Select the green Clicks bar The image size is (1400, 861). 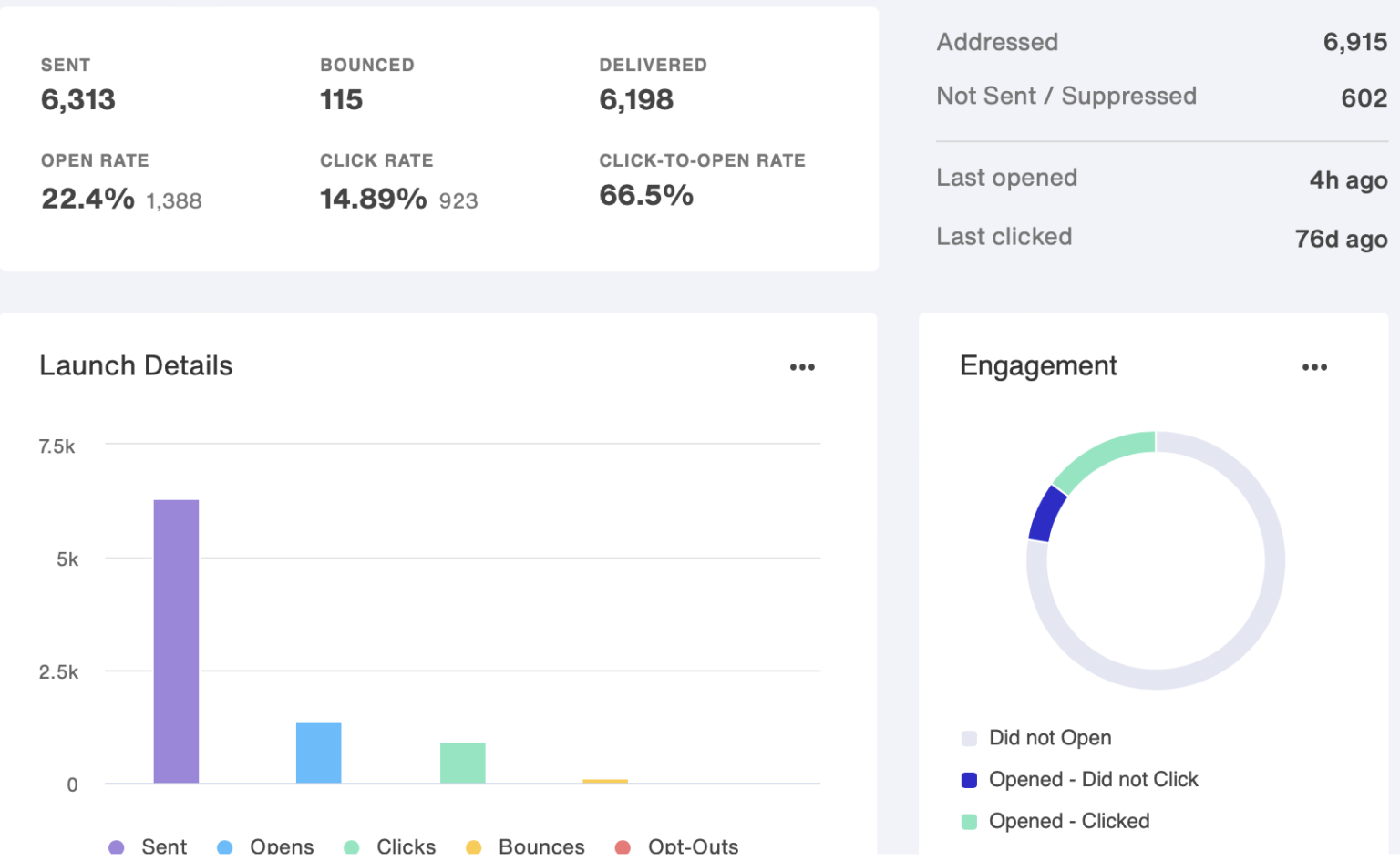[462, 763]
